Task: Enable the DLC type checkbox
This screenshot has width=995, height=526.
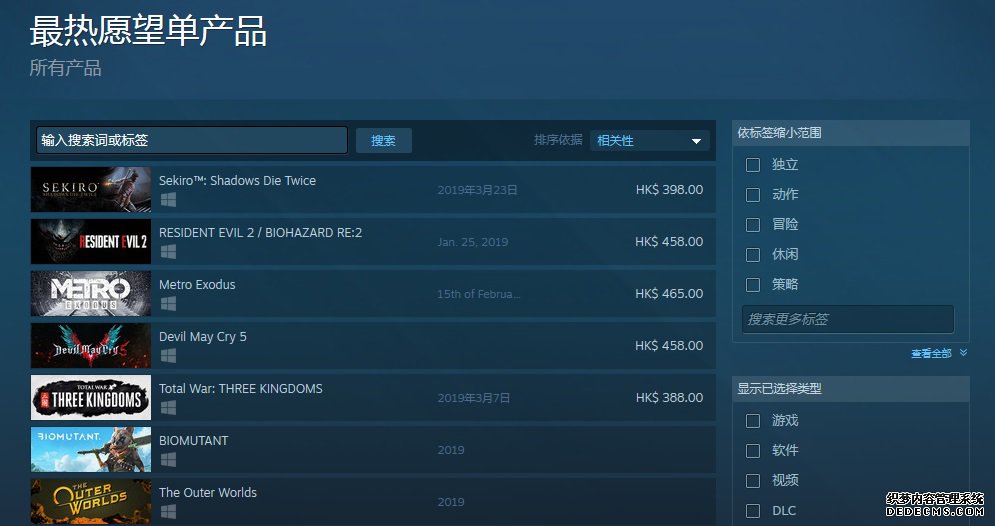Action: coord(753,511)
